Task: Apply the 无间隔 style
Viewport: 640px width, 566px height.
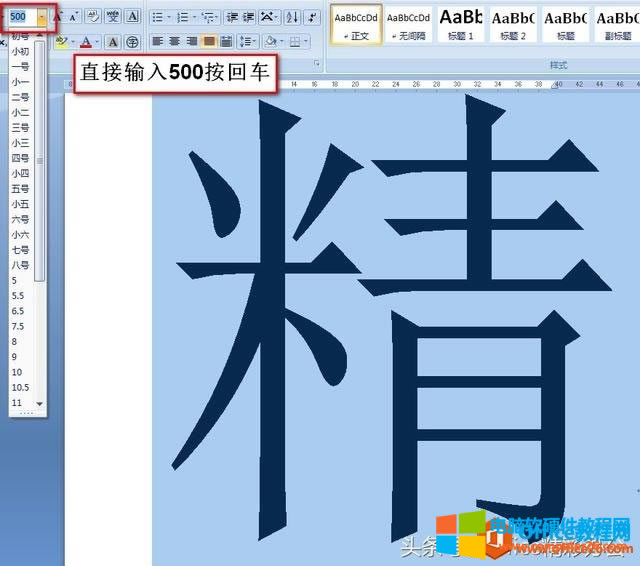Action: 408,24
